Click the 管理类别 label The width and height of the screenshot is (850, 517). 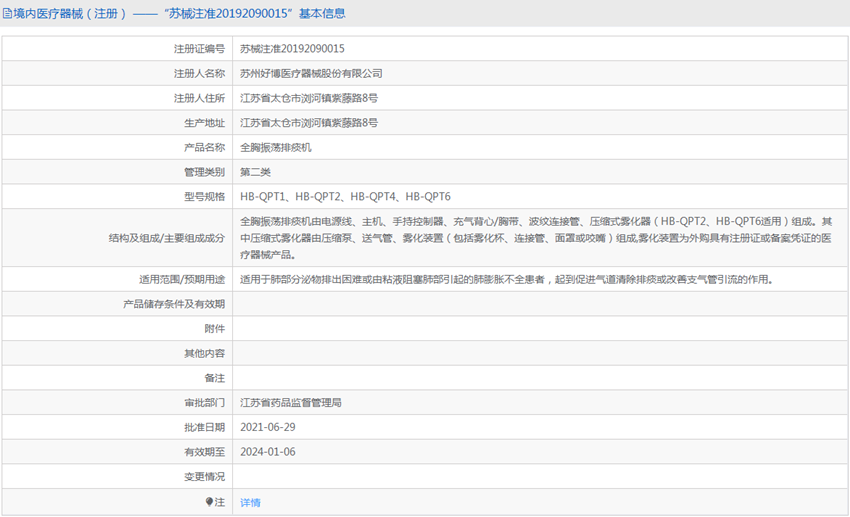click(204, 172)
